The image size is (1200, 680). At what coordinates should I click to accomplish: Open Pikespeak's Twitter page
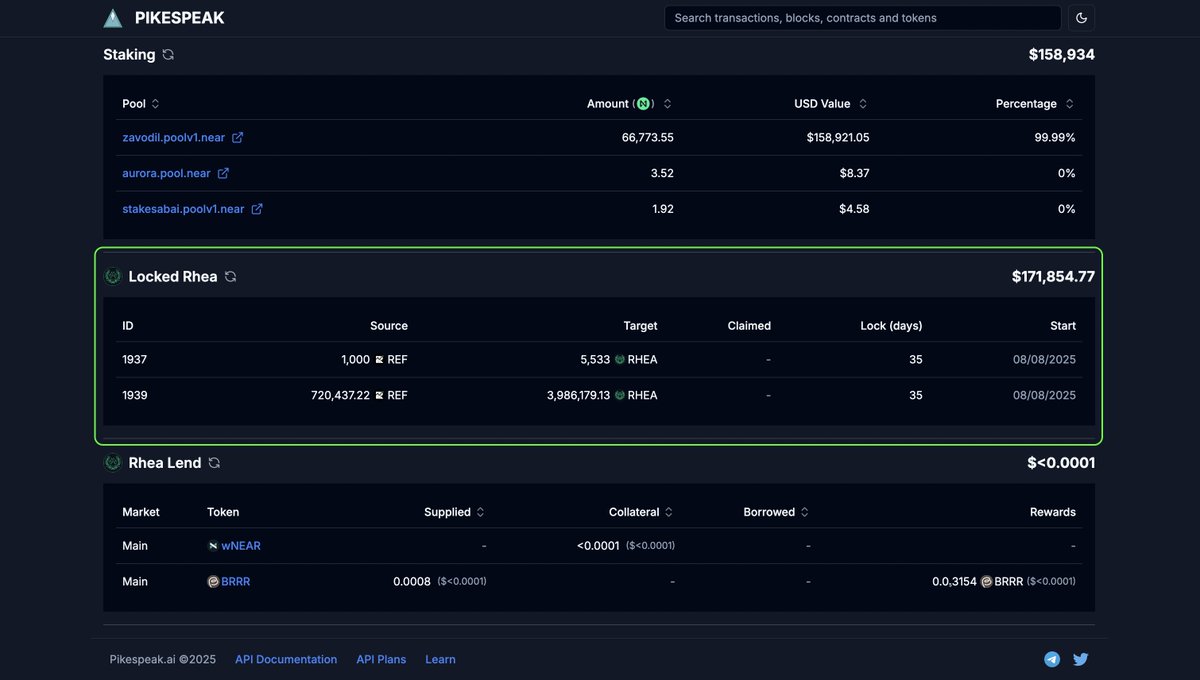pos(1080,659)
